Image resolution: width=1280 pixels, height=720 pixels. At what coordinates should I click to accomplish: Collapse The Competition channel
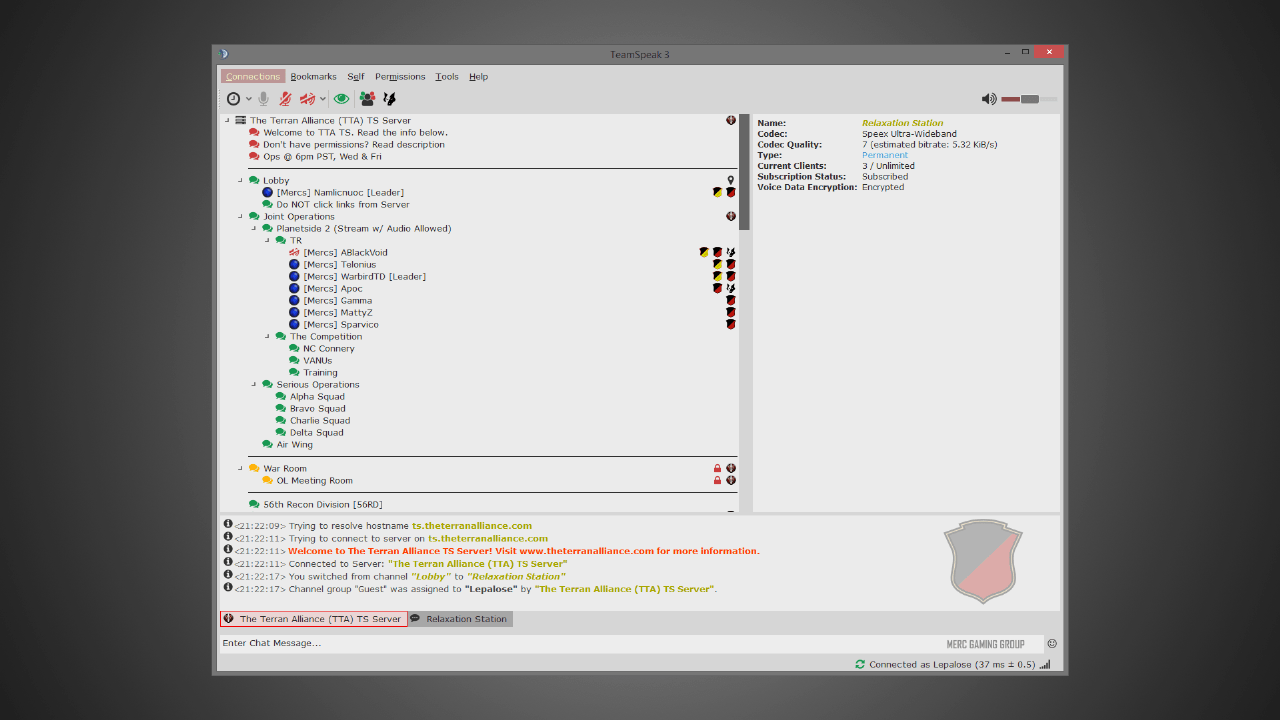pos(267,336)
